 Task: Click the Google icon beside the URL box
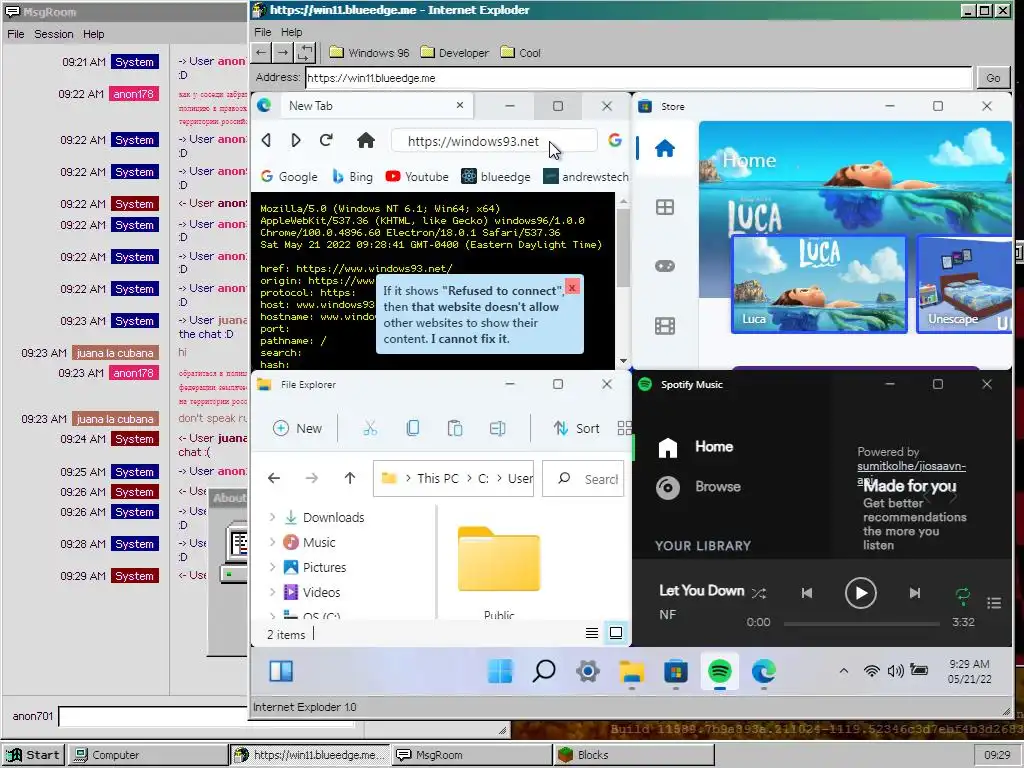(x=615, y=140)
